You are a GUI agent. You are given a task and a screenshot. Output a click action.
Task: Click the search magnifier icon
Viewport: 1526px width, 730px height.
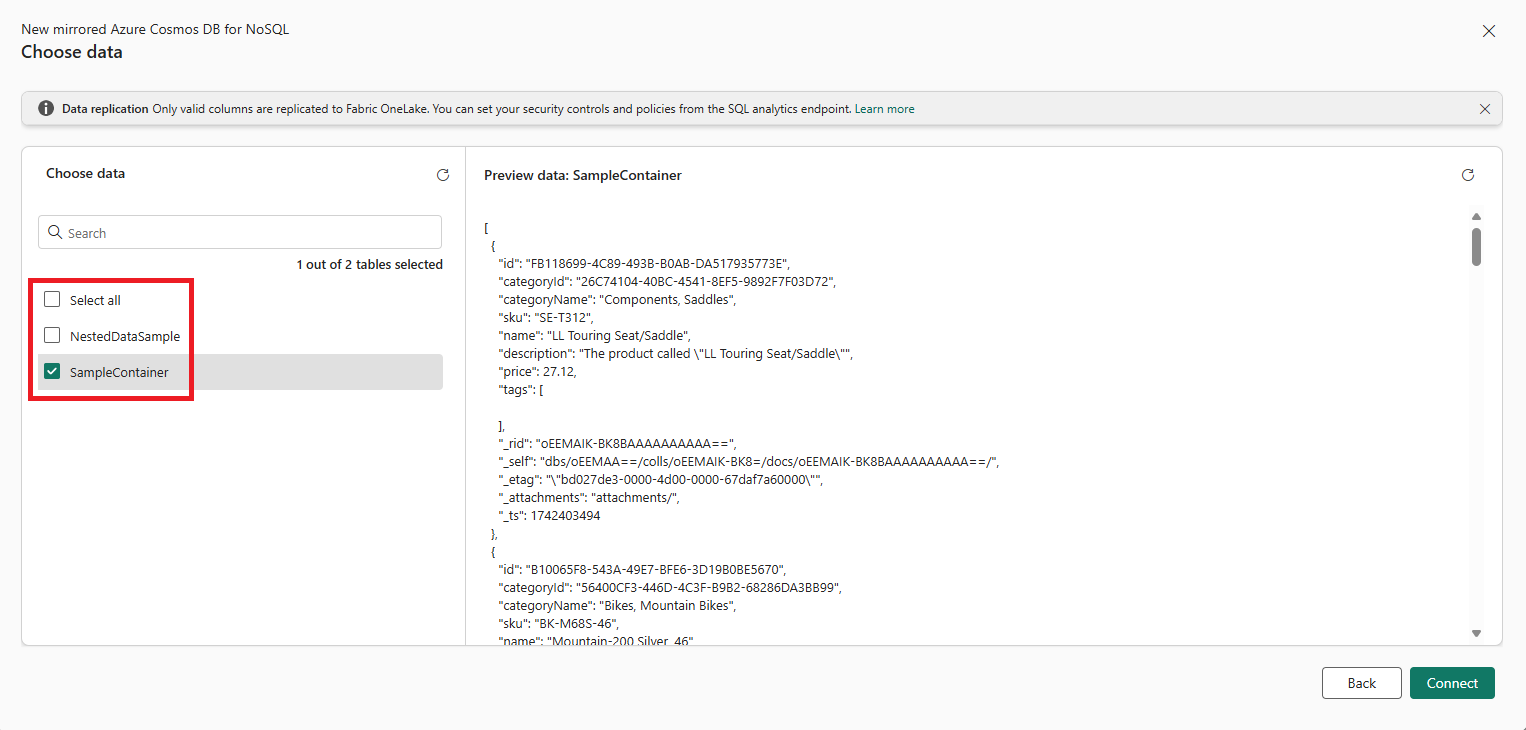click(55, 233)
